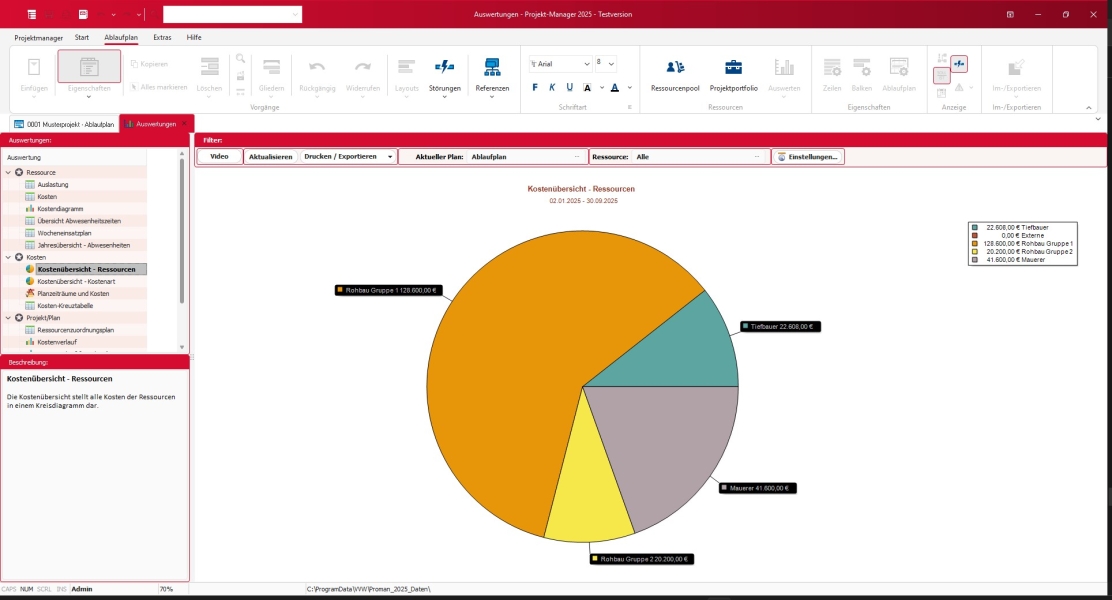This screenshot has height=600, width=1112.
Task: Open the Einstellungen... button
Action: point(808,157)
